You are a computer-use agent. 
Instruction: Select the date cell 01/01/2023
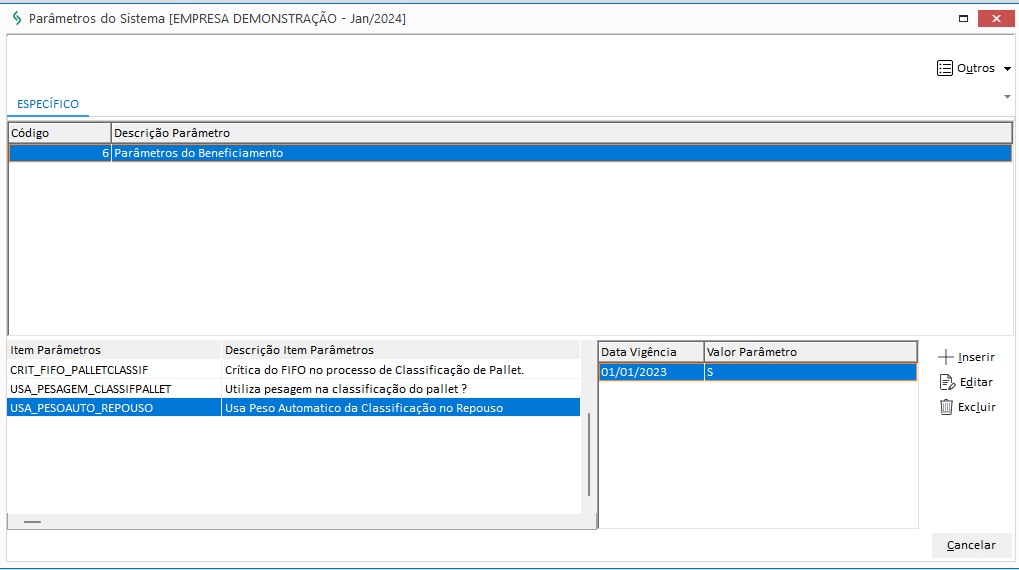coord(651,372)
